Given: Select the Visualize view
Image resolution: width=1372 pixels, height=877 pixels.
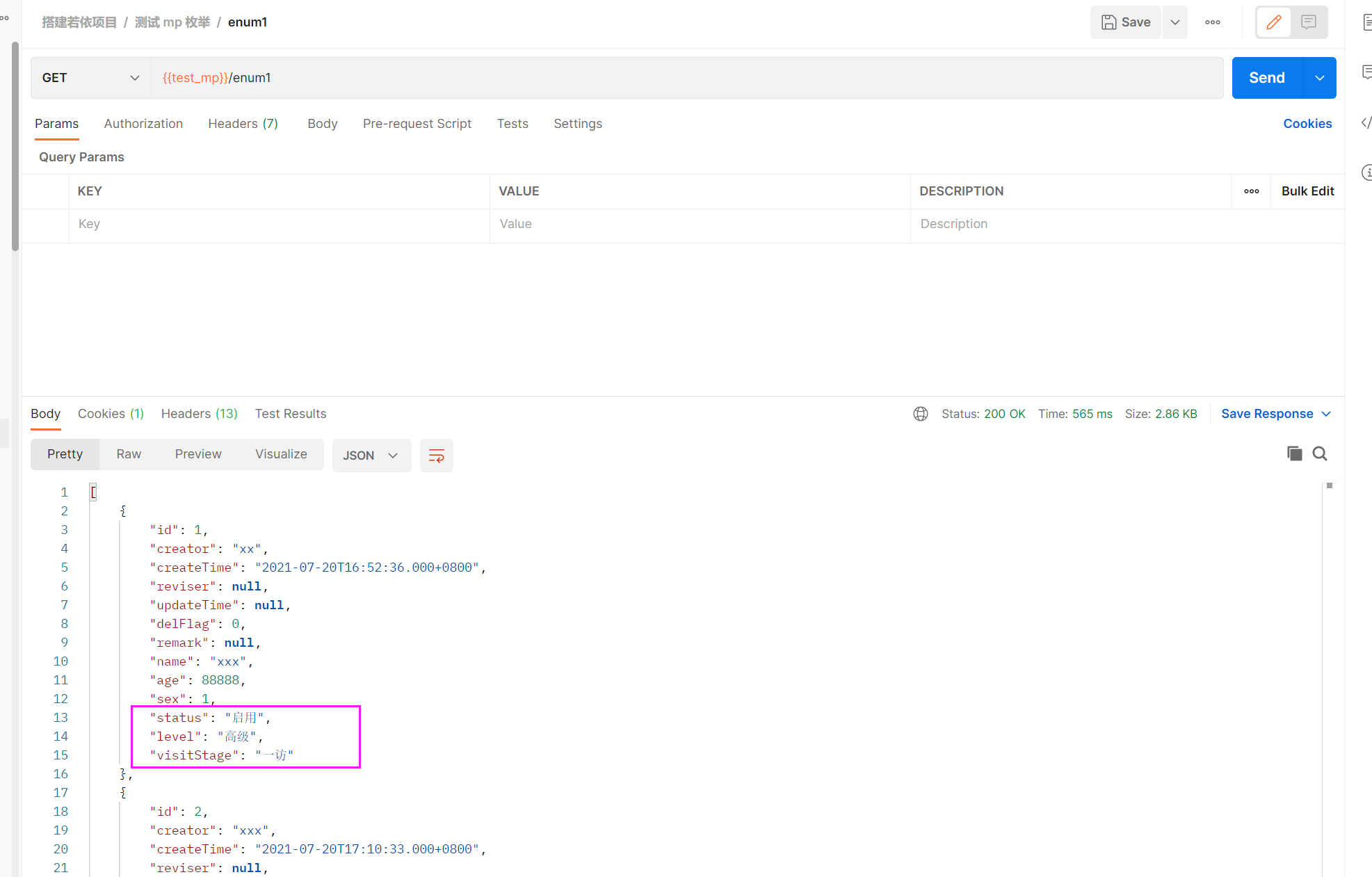Looking at the screenshot, I should click(x=281, y=454).
